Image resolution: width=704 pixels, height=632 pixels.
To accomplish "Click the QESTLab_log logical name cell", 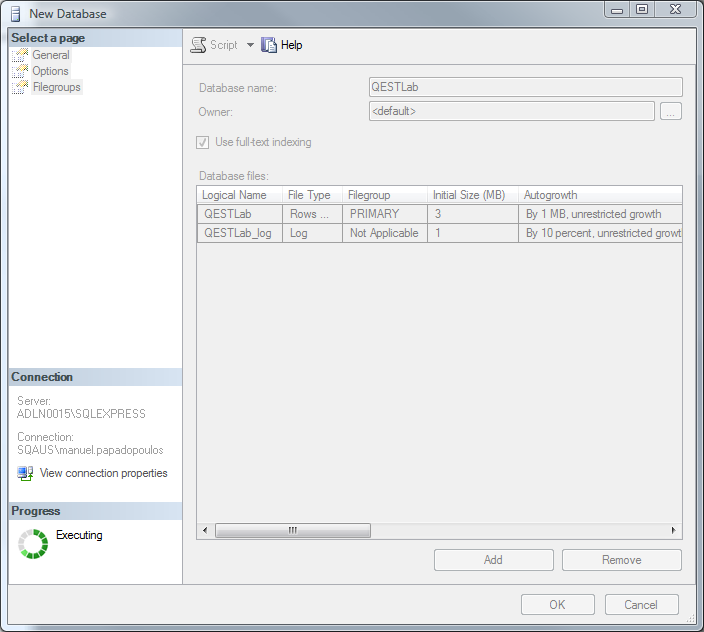I will coord(238,233).
